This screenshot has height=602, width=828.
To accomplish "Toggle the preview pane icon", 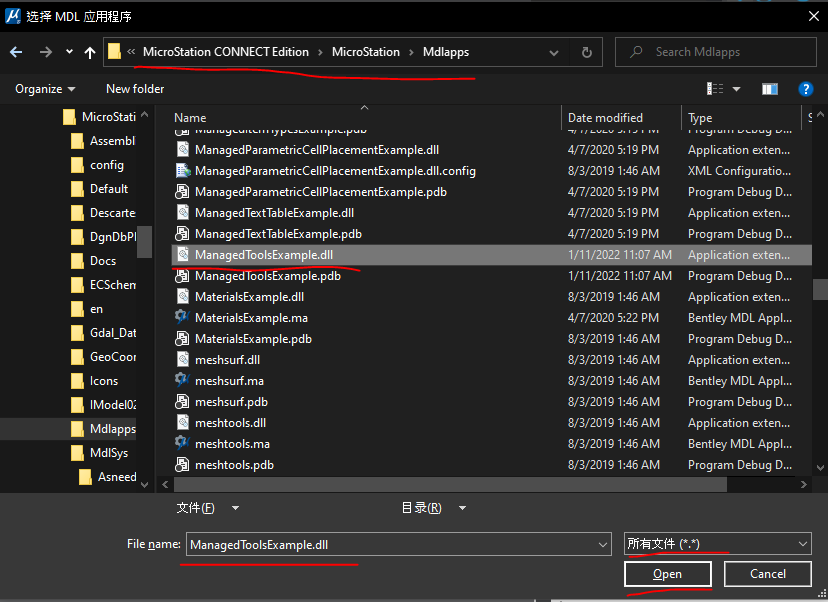I will tap(769, 89).
